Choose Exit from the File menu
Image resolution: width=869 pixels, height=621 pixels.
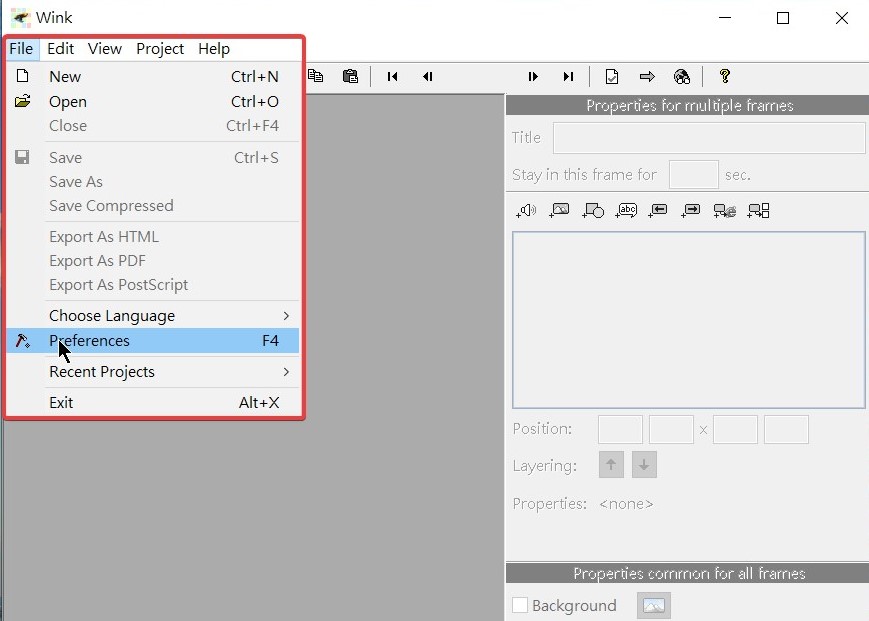153,403
